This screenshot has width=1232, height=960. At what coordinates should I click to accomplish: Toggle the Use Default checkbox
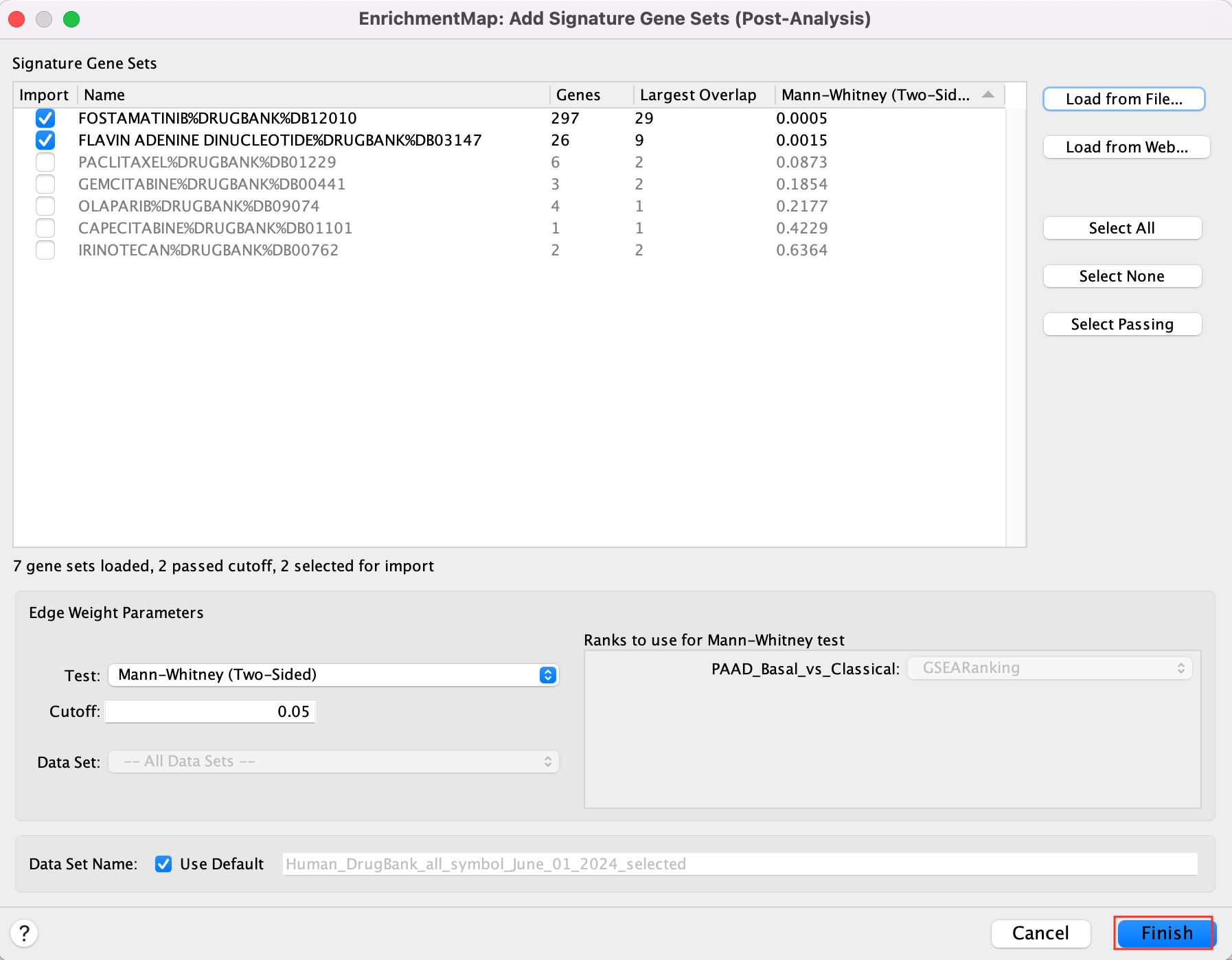pos(163,864)
